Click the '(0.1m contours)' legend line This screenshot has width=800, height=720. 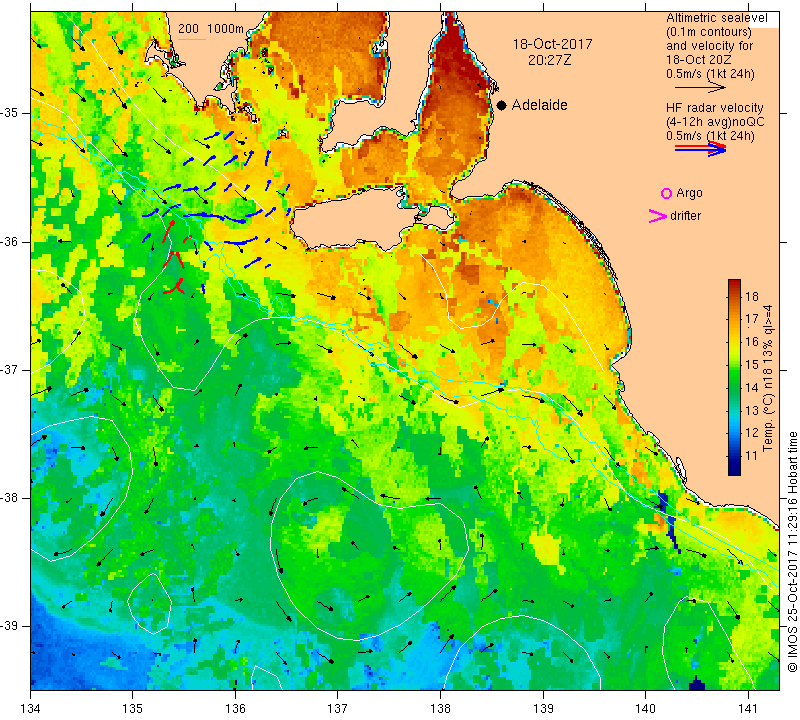pos(708,32)
